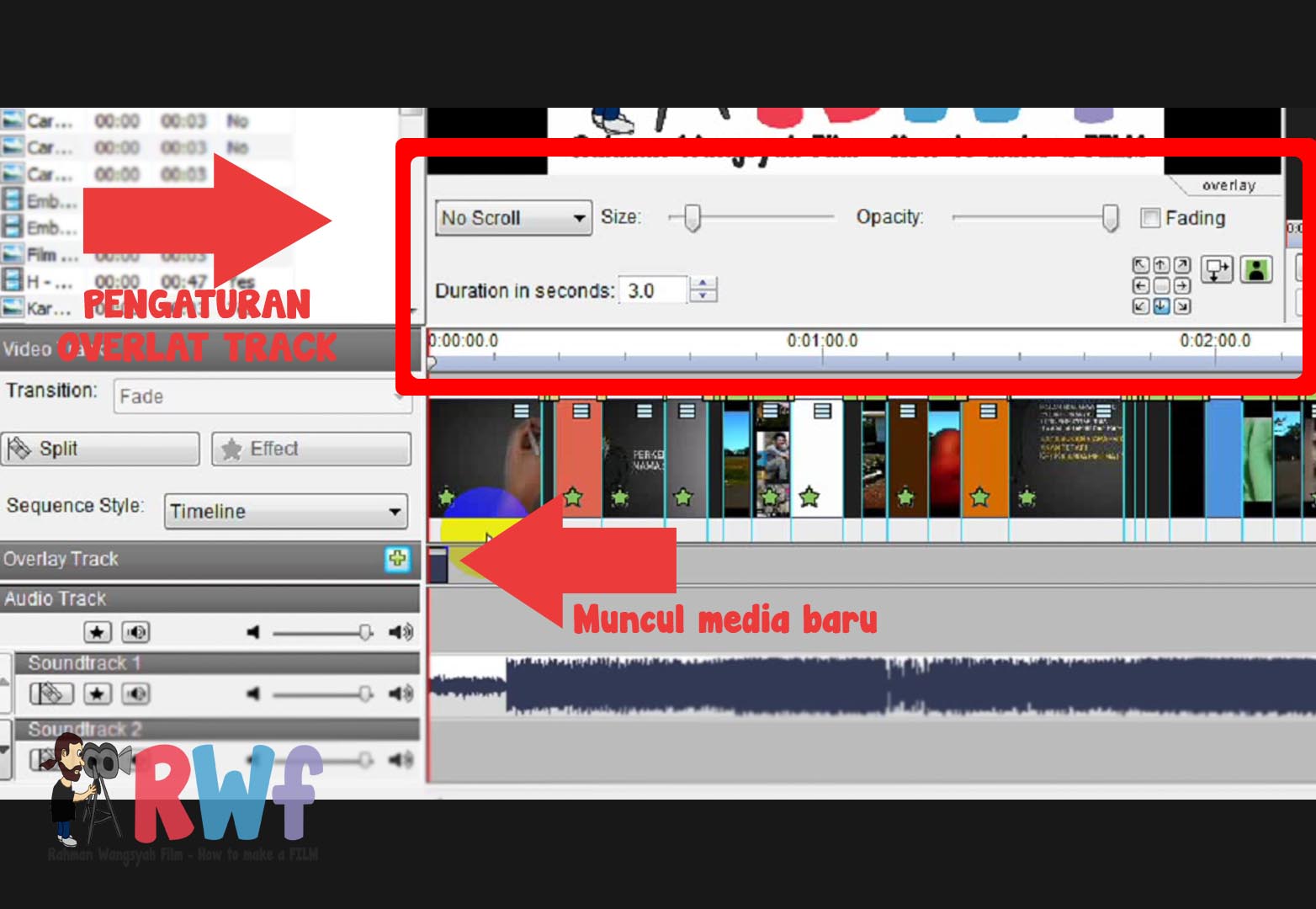Open the Sequence Style dropdown set to Timeline

pyautogui.click(x=285, y=511)
